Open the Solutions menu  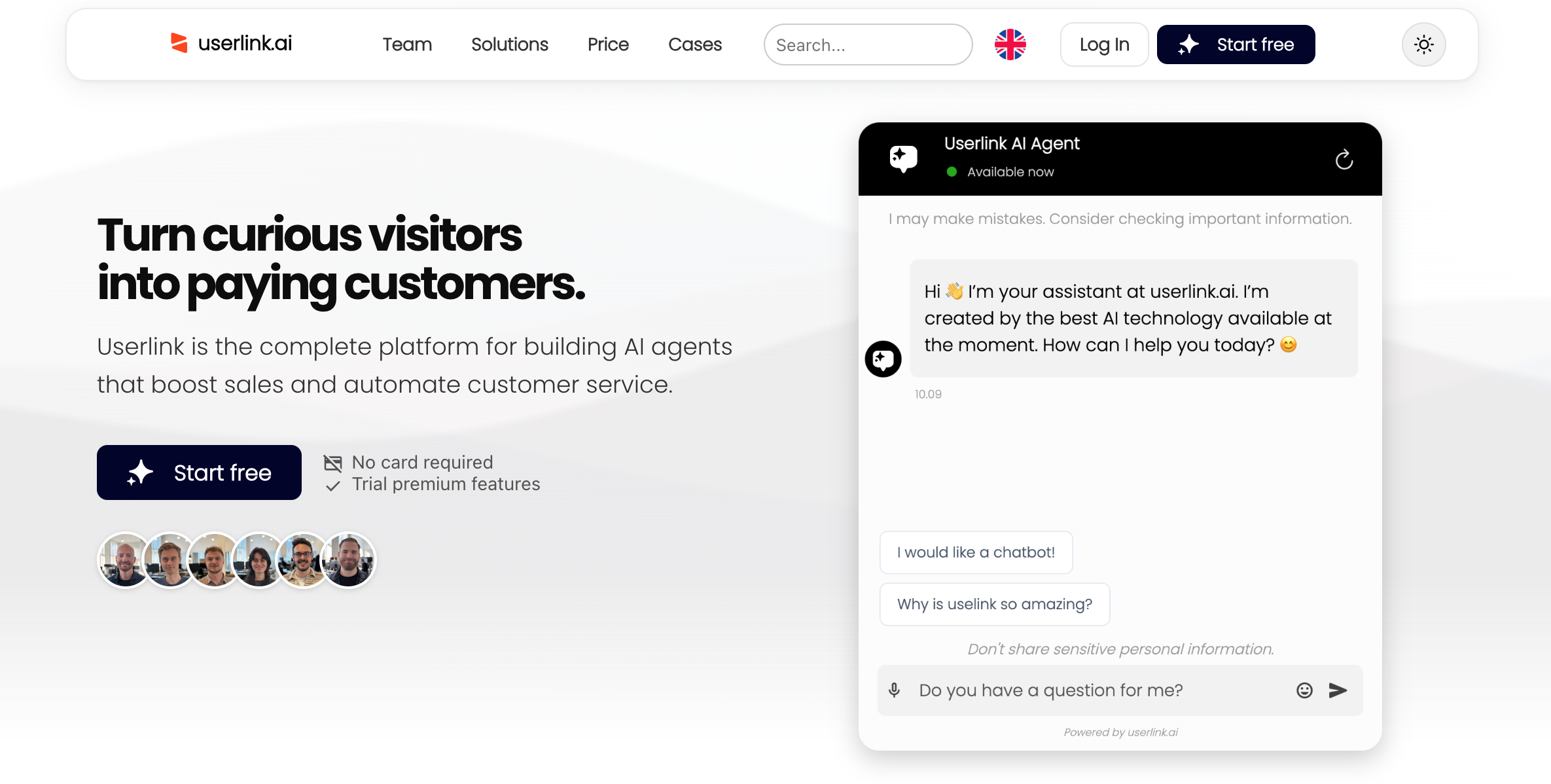point(510,45)
